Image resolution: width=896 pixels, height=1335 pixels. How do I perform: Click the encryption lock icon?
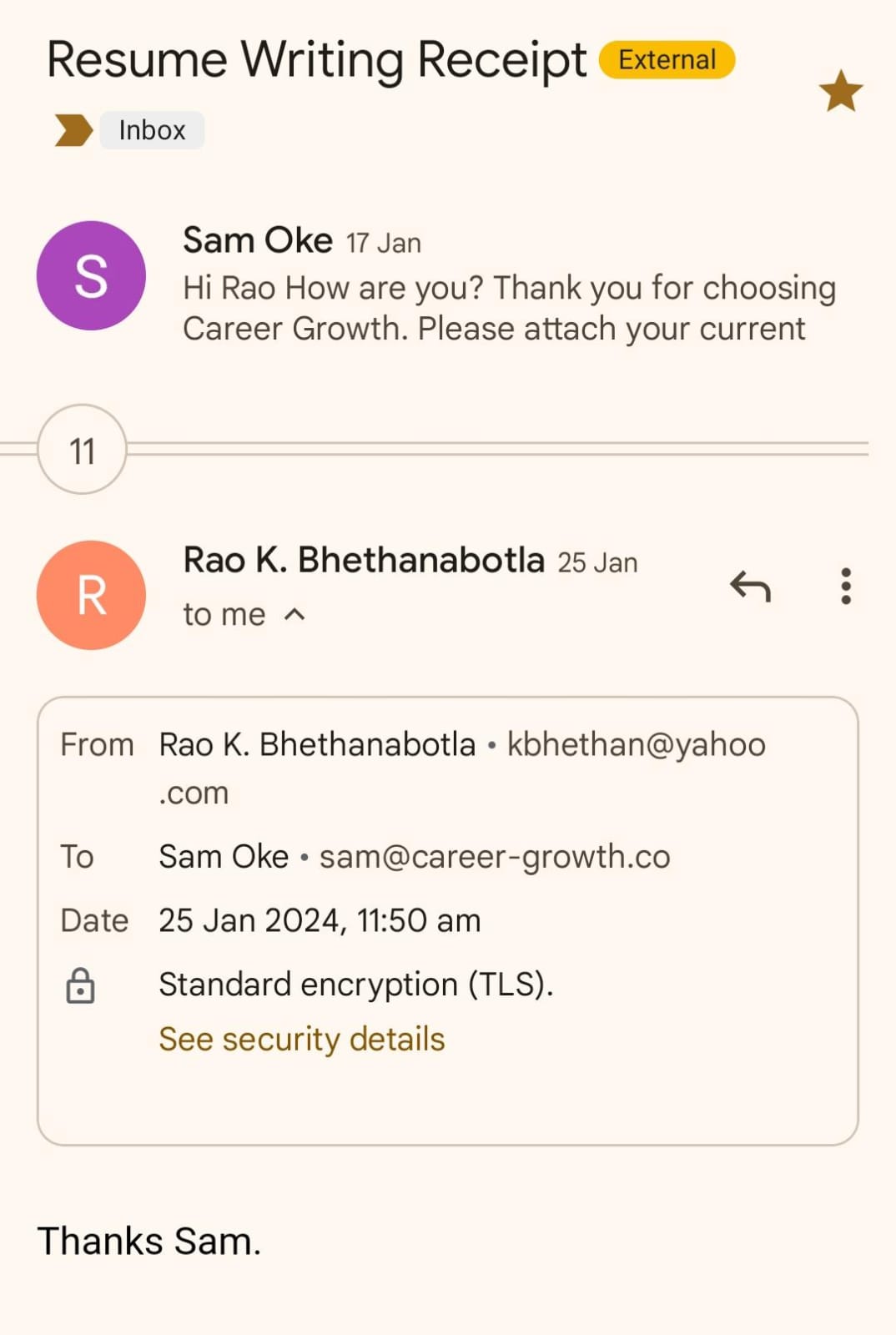click(80, 985)
